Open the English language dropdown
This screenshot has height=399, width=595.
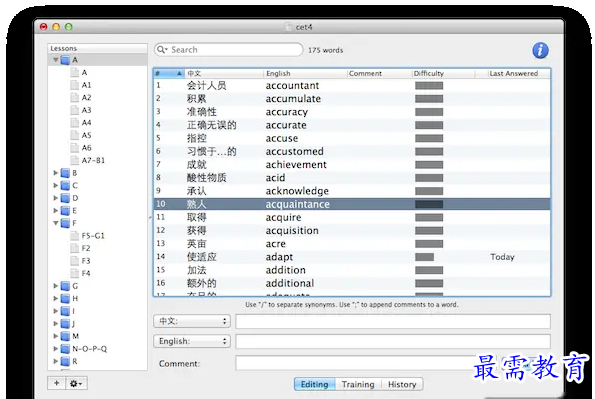point(192,341)
